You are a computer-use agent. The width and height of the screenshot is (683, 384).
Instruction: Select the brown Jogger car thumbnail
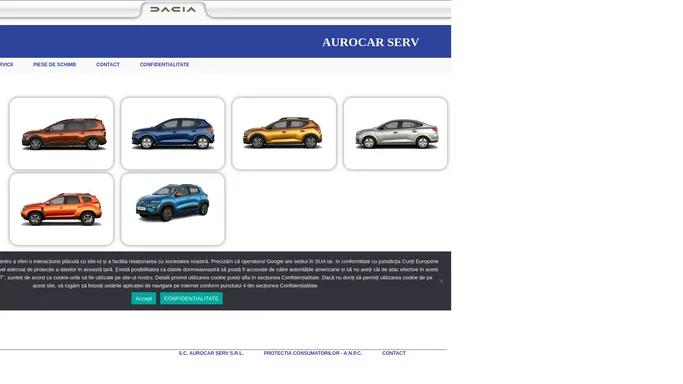tap(61, 133)
